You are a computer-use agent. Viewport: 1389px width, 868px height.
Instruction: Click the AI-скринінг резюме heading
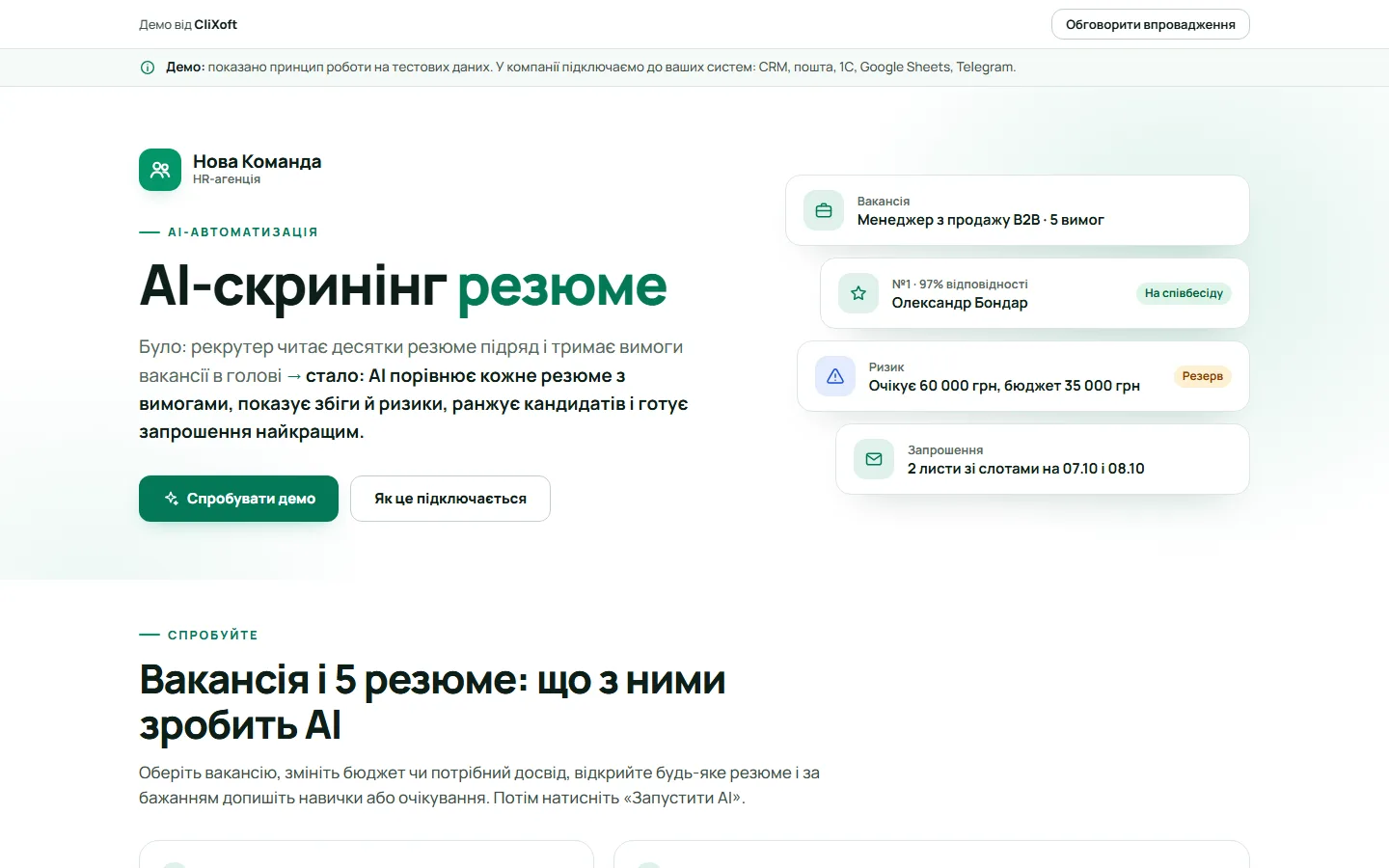[403, 285]
